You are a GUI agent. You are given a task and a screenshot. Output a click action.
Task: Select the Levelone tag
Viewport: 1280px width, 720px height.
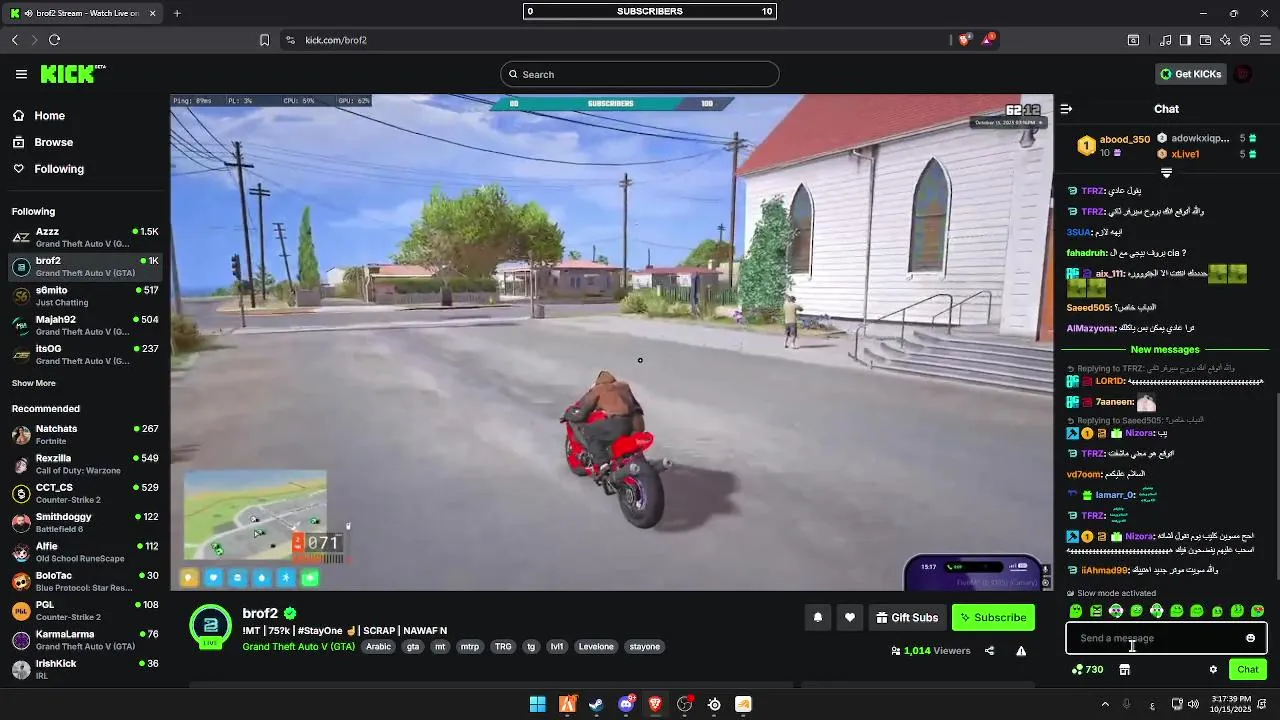click(596, 647)
